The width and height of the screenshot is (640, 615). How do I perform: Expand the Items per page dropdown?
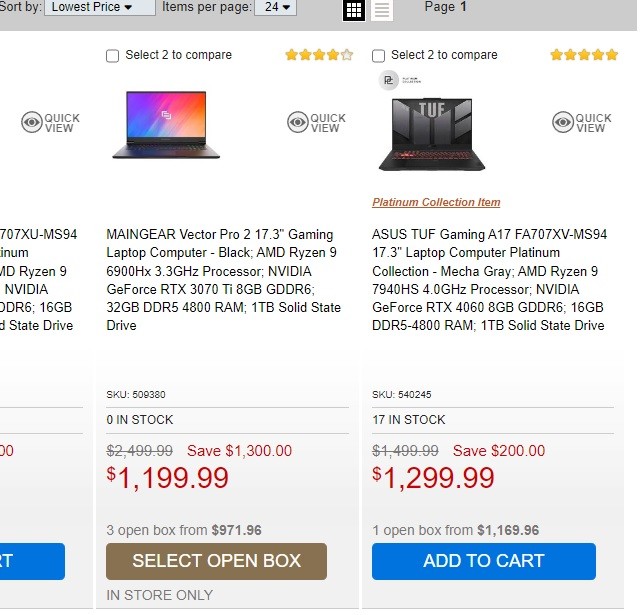click(x=276, y=7)
